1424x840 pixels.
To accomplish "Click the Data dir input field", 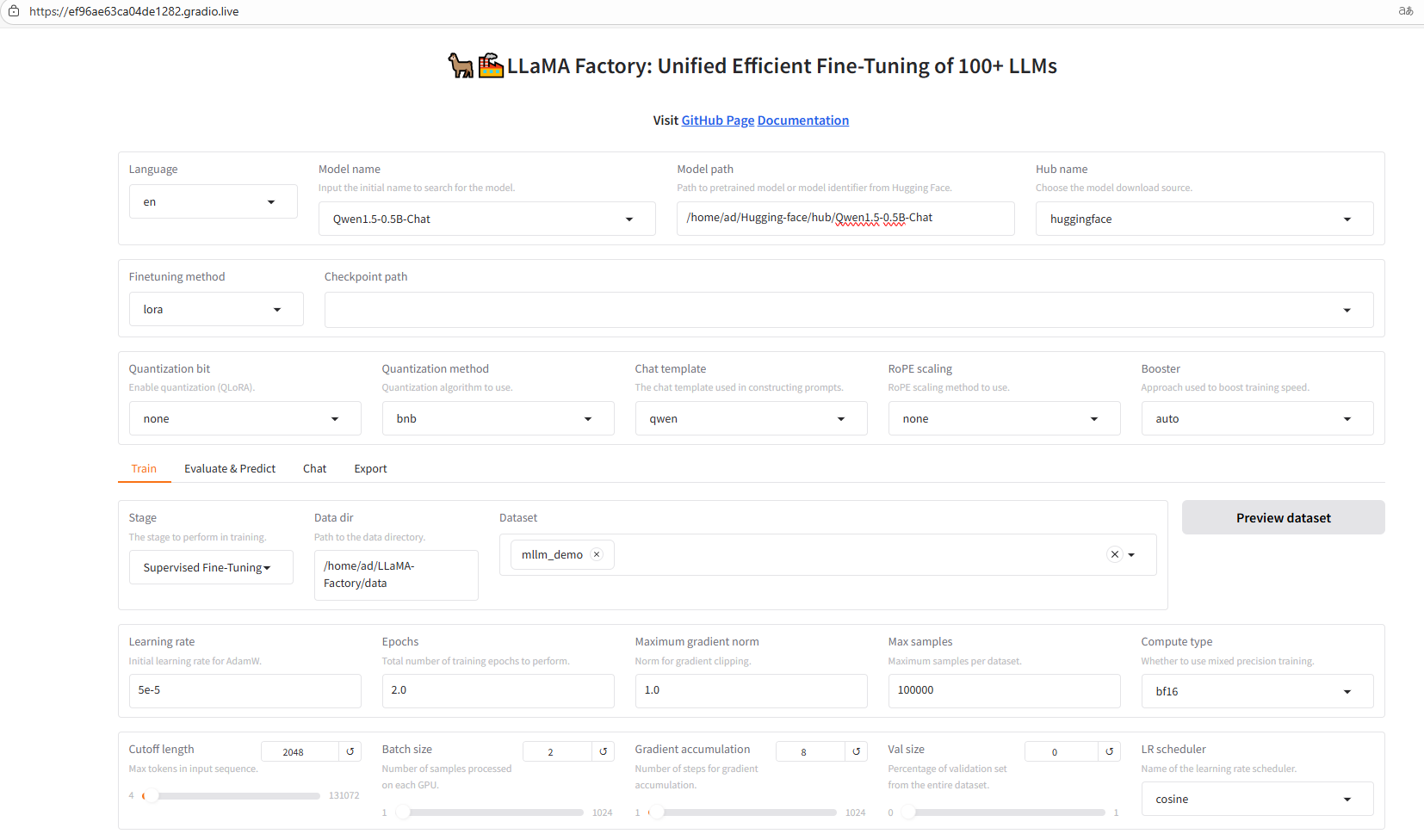I will tap(396, 575).
